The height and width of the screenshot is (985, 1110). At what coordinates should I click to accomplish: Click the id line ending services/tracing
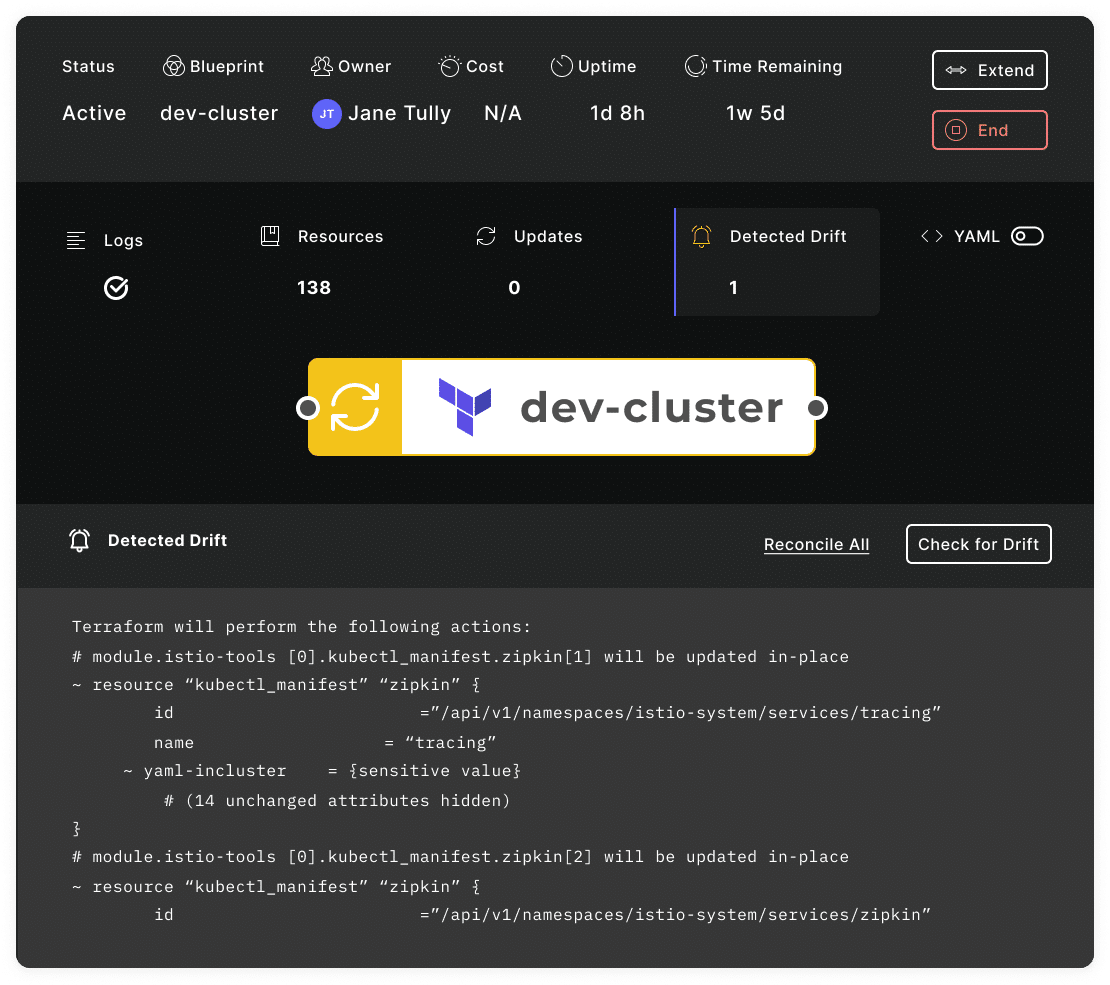(x=547, y=712)
